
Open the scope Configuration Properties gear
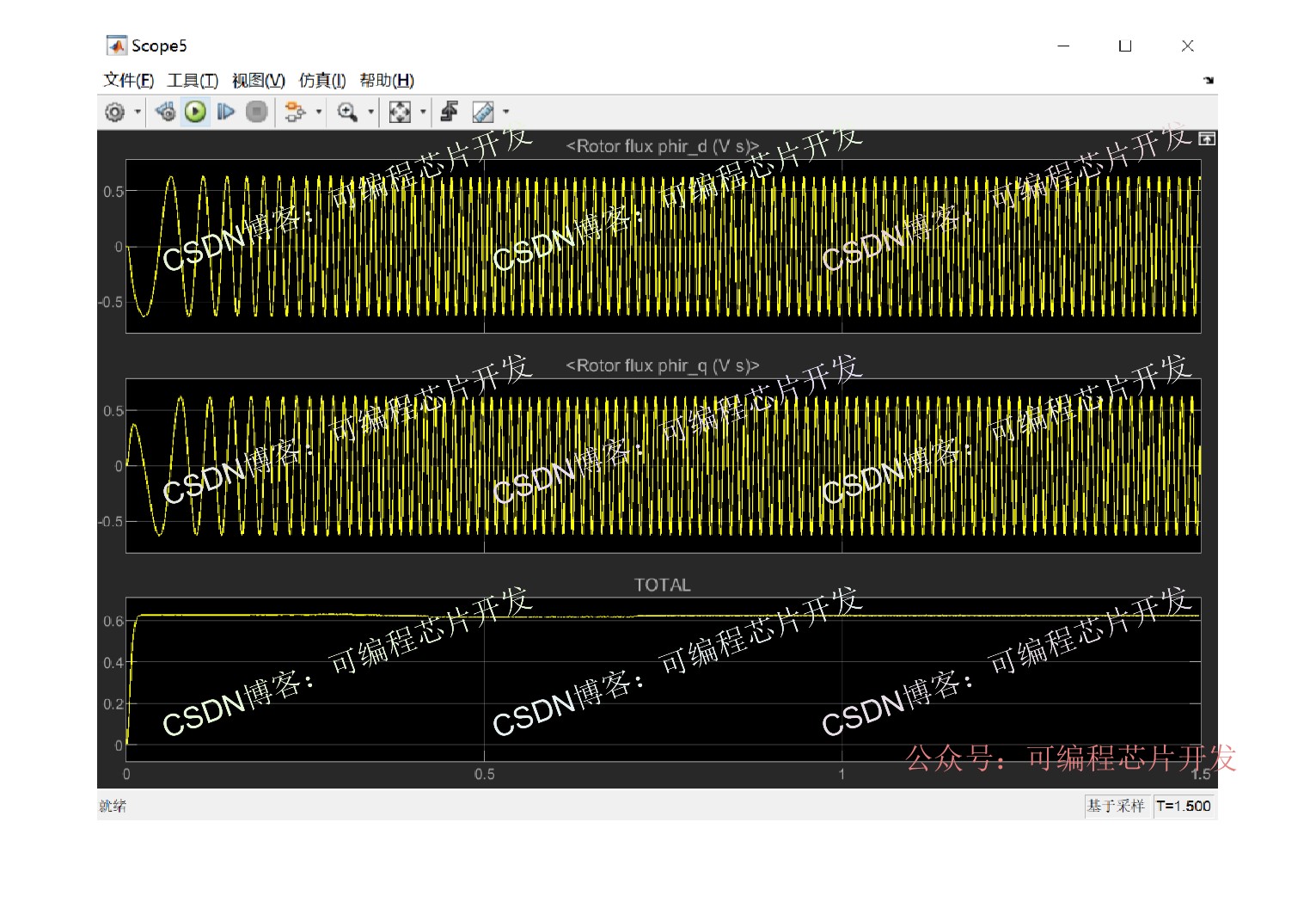coord(114,112)
